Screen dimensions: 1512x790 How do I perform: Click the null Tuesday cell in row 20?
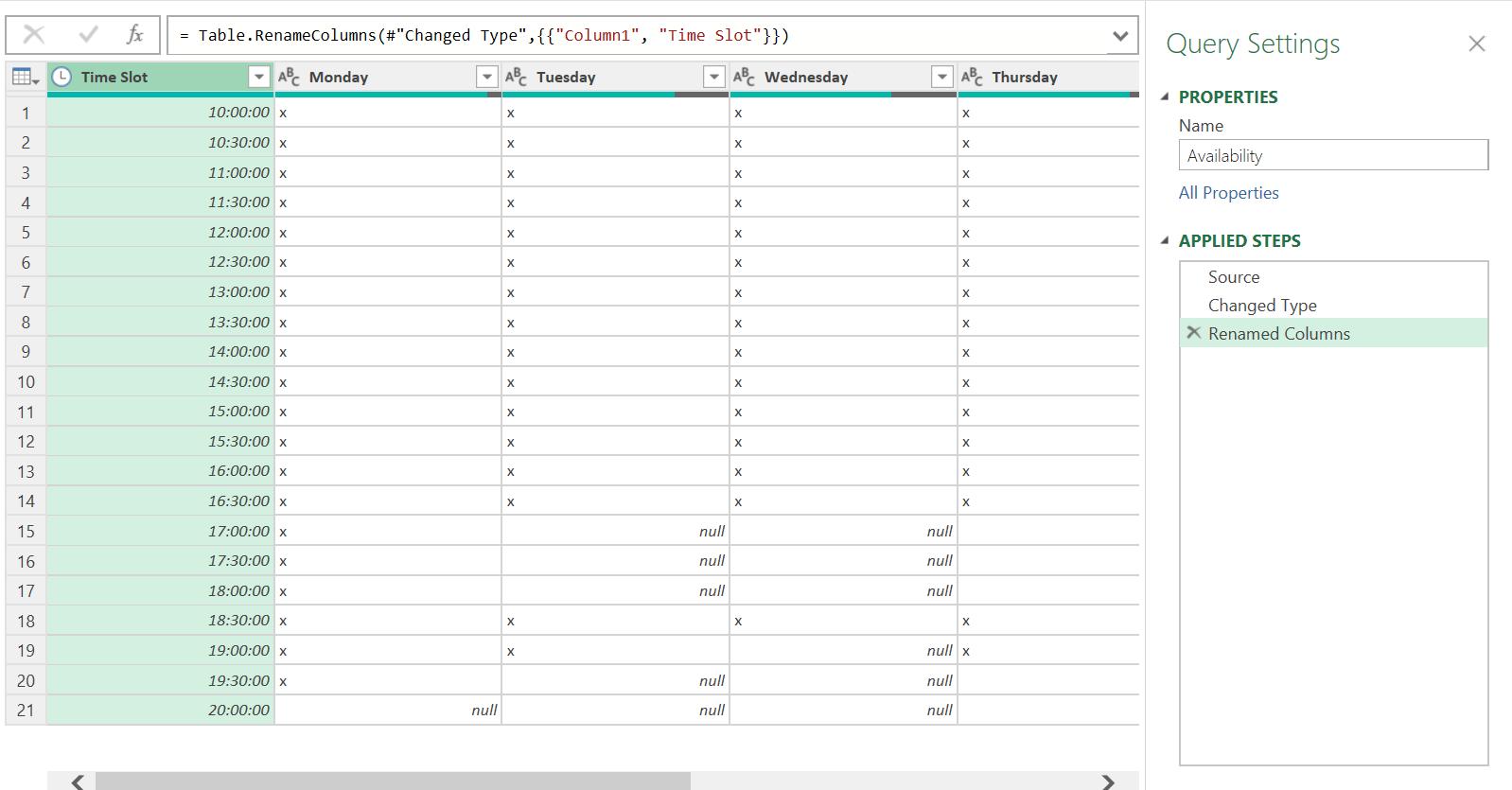click(615, 680)
